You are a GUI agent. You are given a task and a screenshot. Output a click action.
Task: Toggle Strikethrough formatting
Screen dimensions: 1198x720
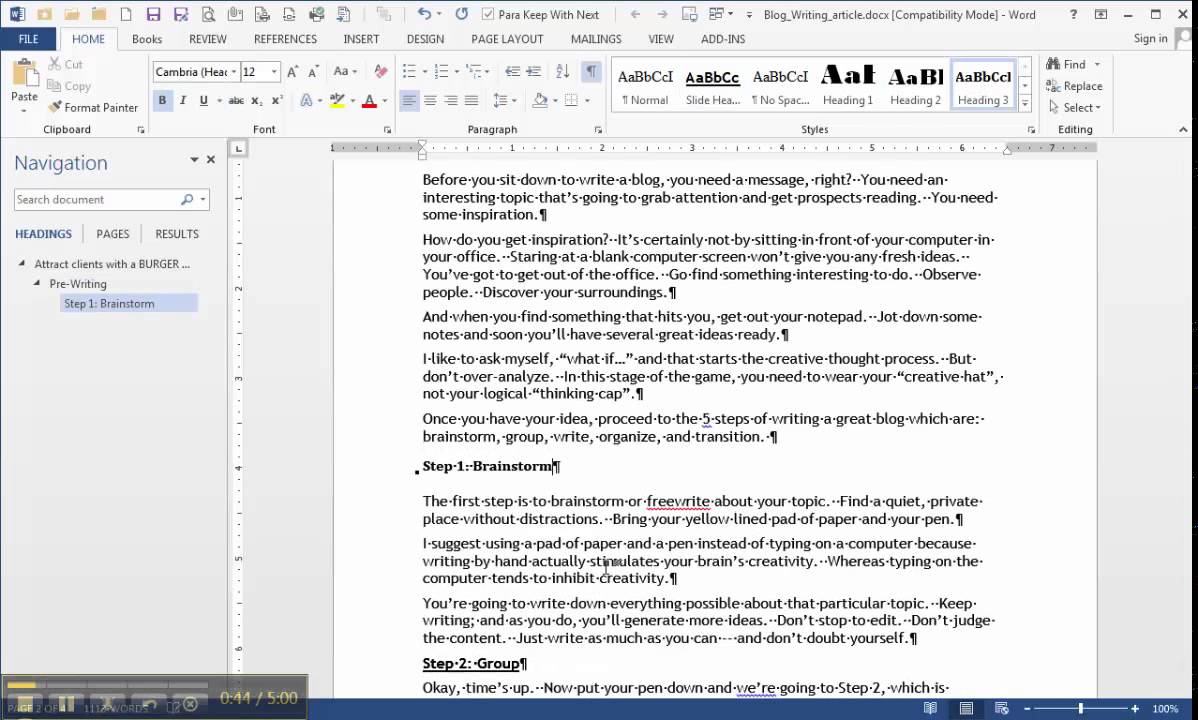coord(236,100)
